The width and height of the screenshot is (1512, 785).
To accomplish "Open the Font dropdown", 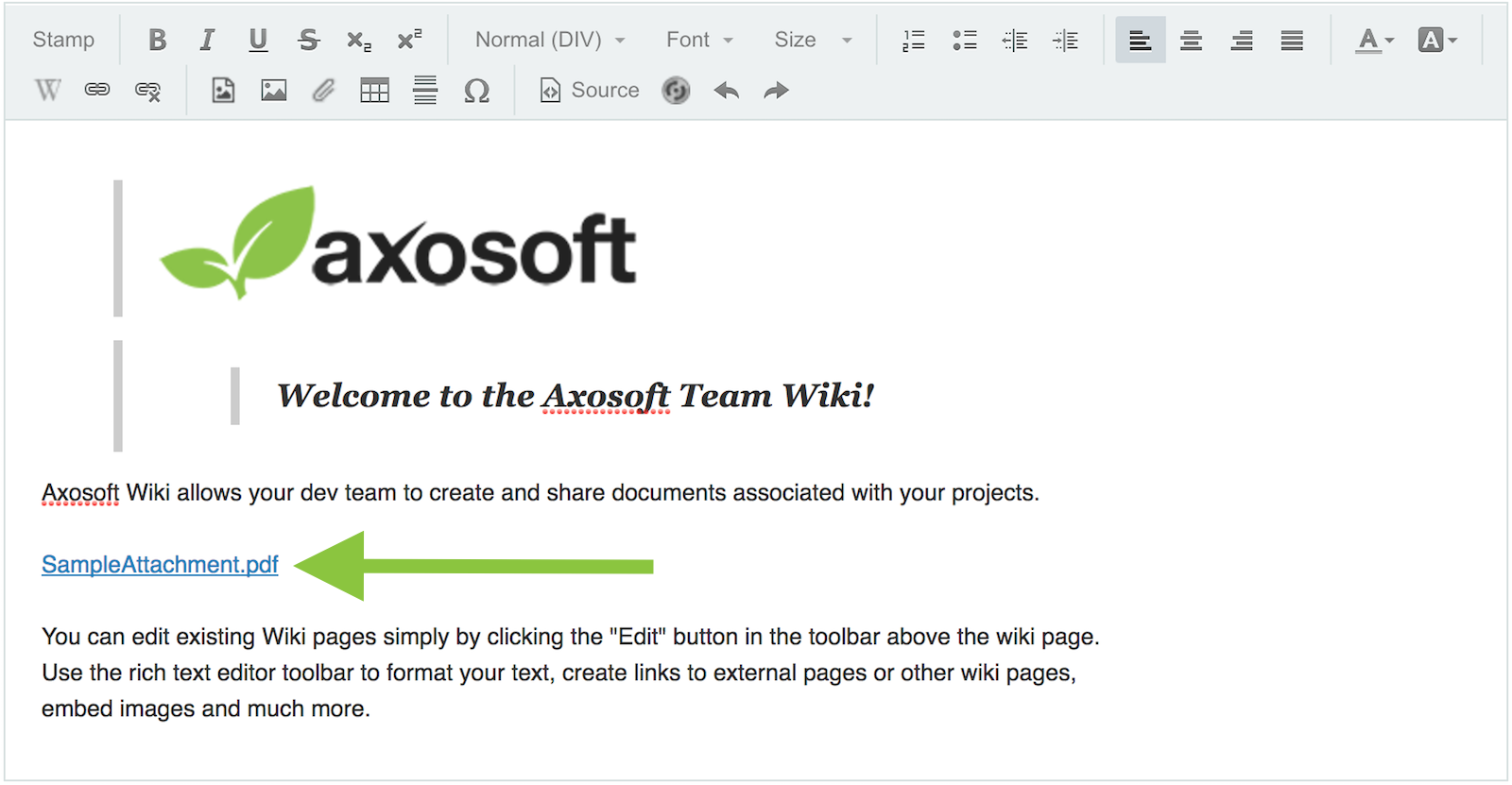I will point(700,40).
